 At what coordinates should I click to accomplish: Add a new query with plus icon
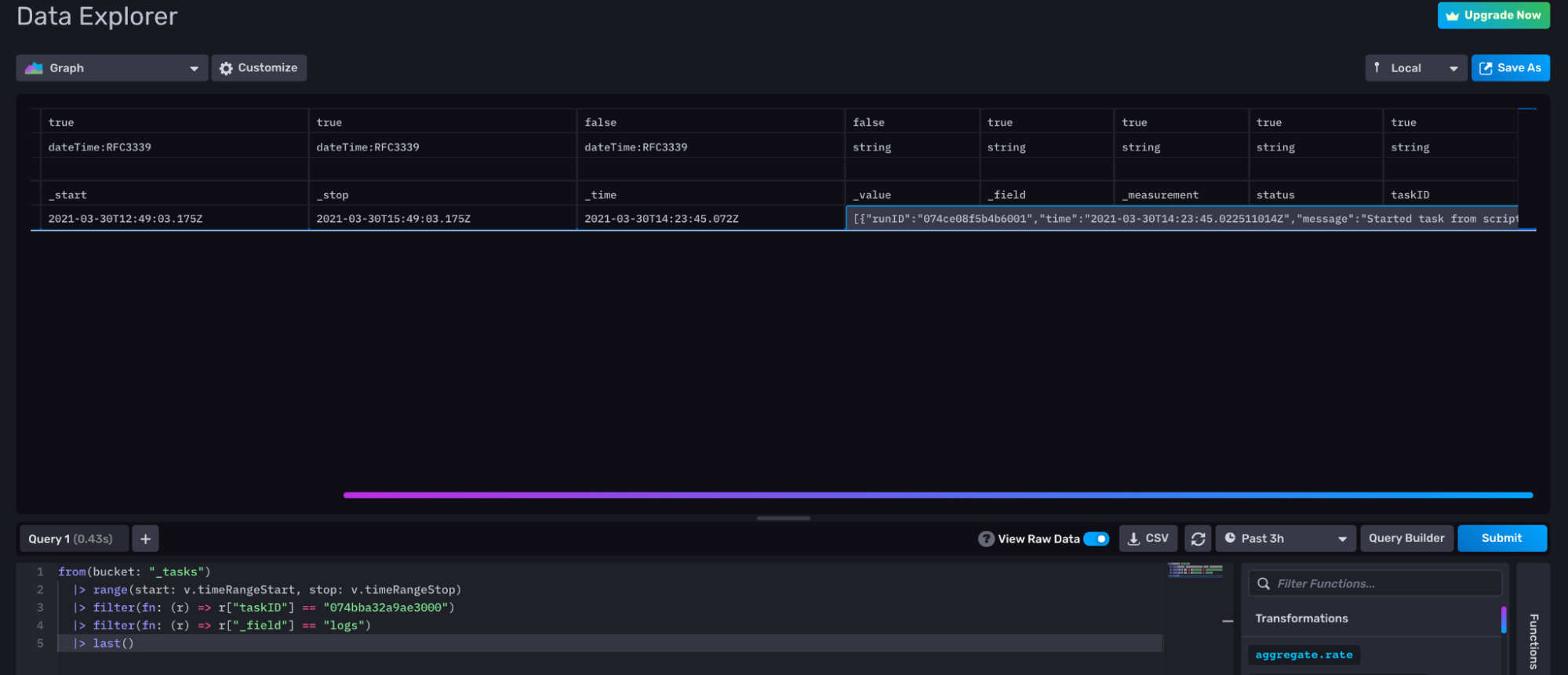[x=145, y=539]
